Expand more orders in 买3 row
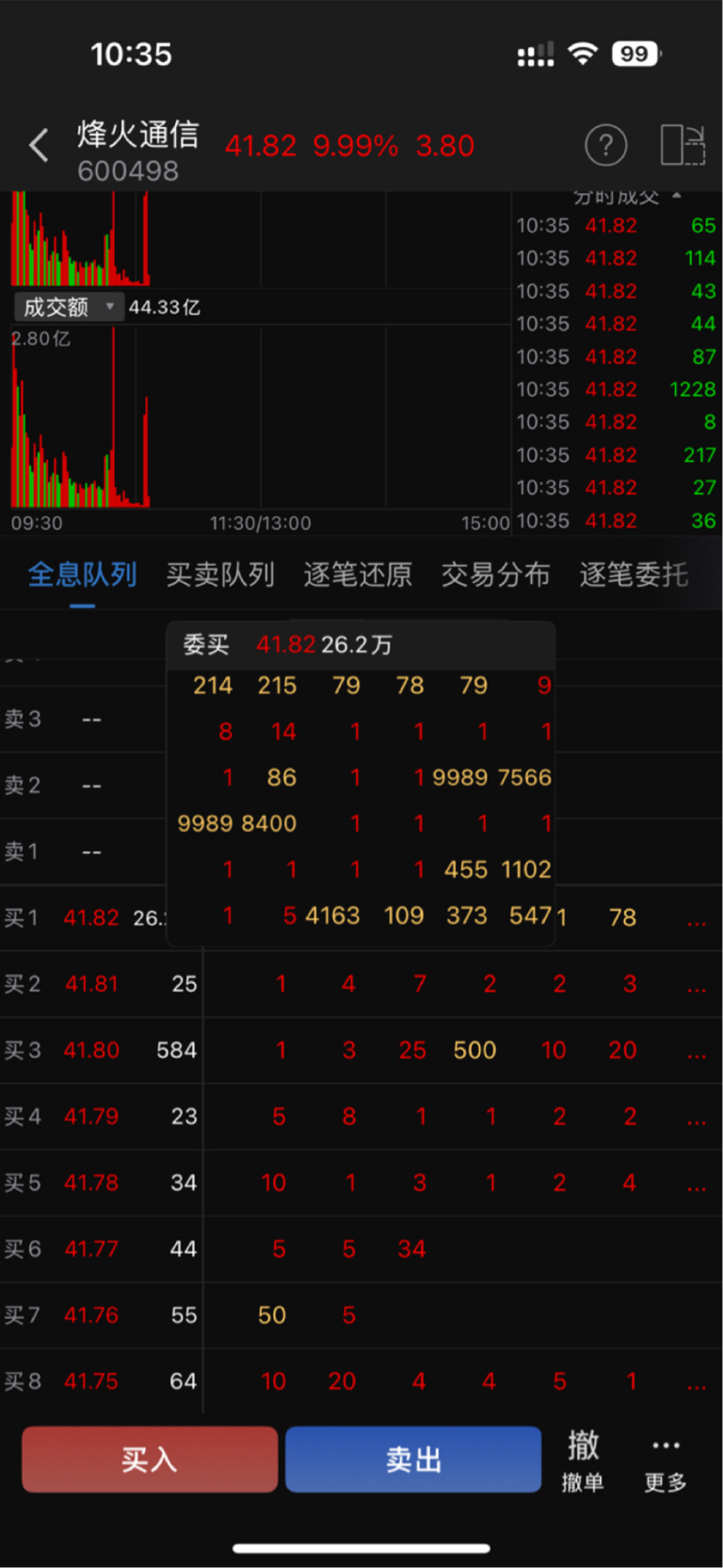723x1568 pixels. coord(697,1055)
